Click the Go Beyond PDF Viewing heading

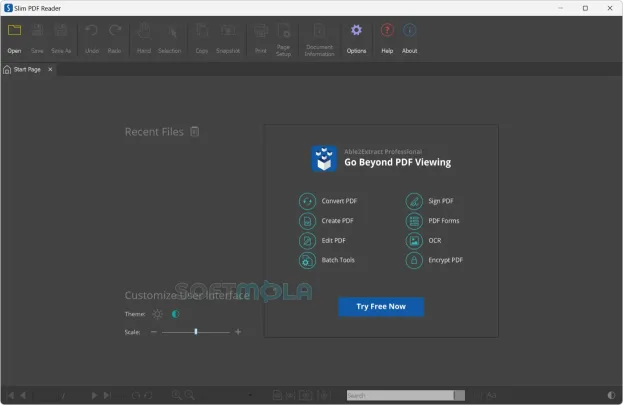(397, 162)
